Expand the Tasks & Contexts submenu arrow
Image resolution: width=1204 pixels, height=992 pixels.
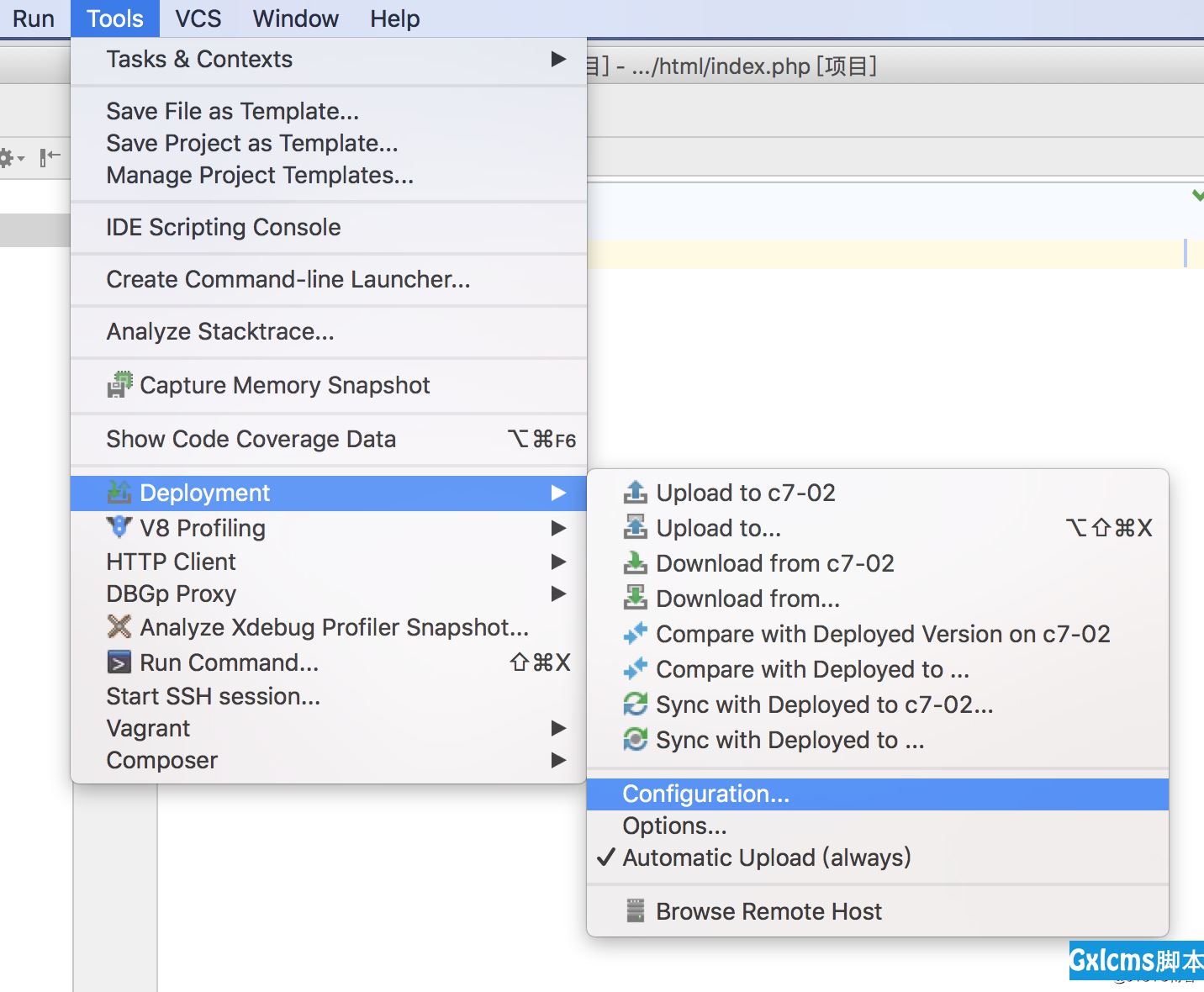[558, 59]
